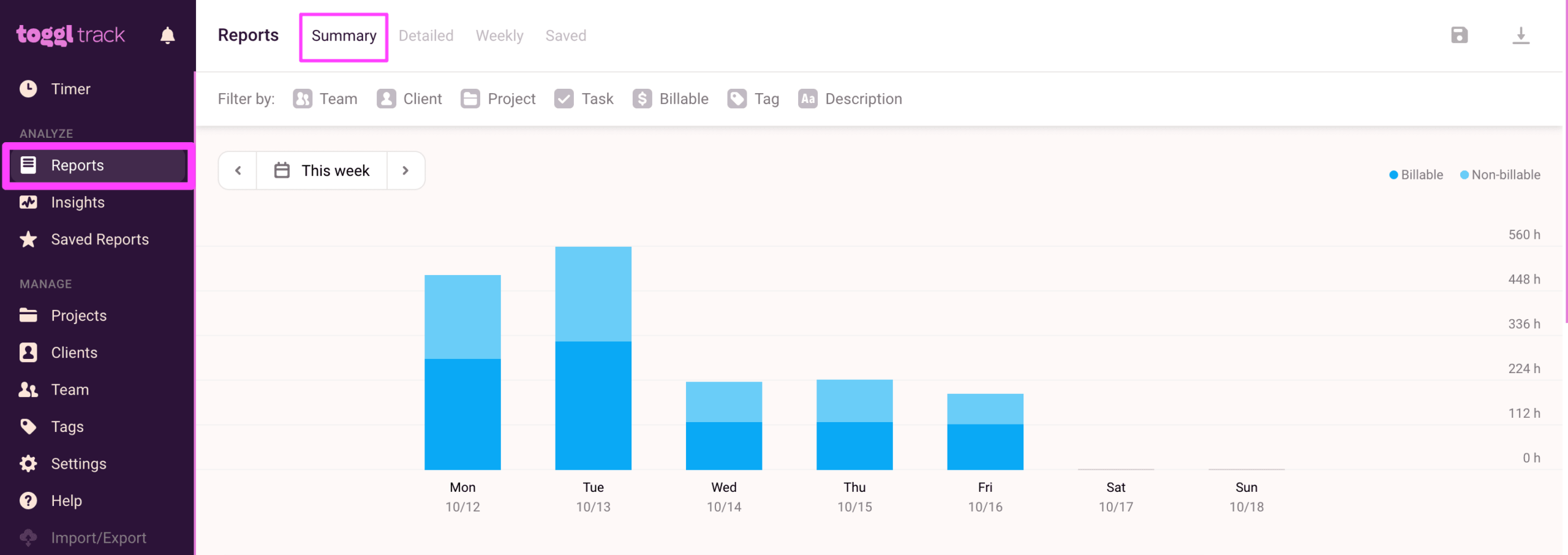Toggle the Non-billable legend series
Viewport: 1568px width, 555px height.
pos(1500,175)
